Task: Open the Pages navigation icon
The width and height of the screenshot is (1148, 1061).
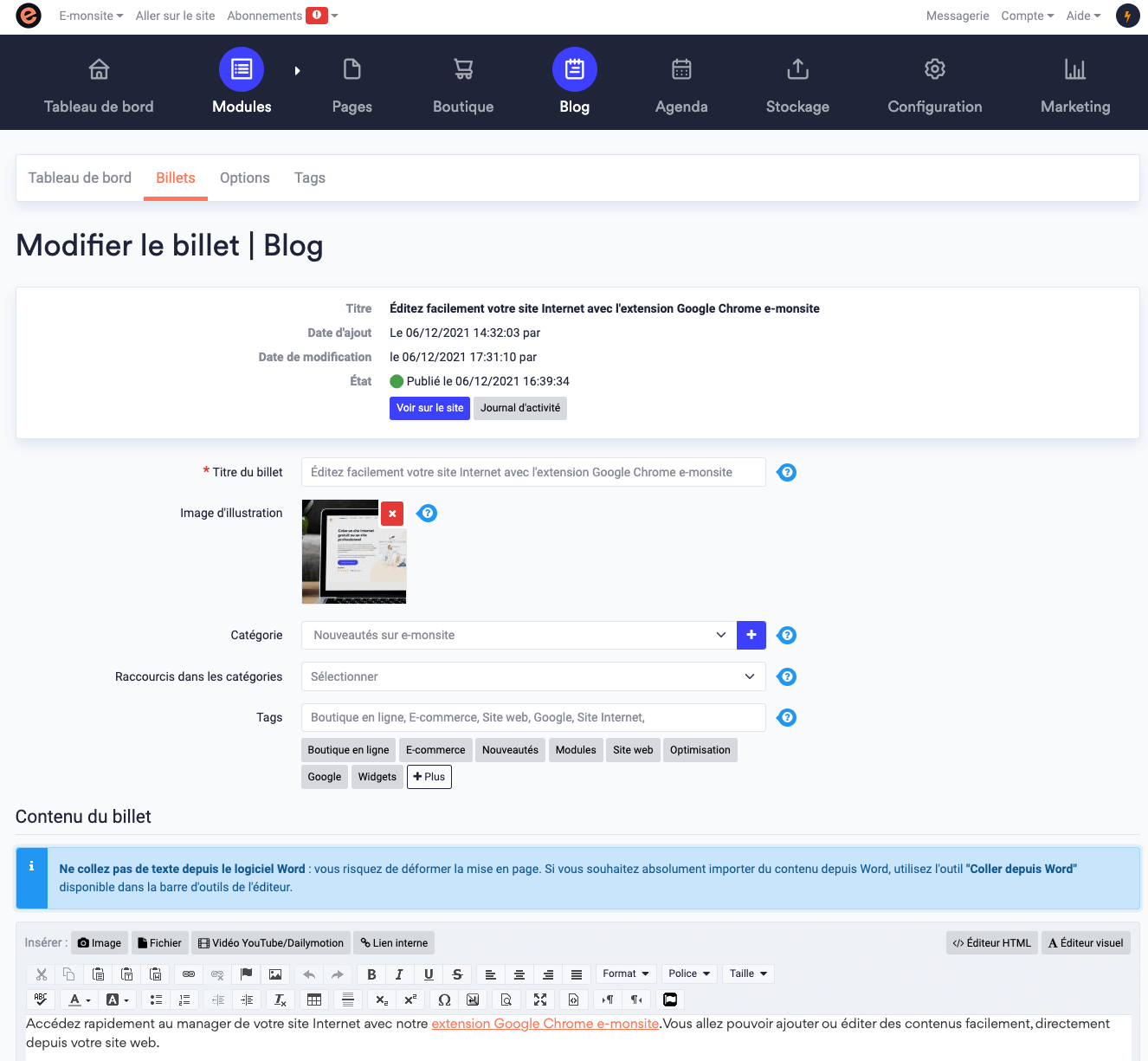Action: (x=351, y=69)
